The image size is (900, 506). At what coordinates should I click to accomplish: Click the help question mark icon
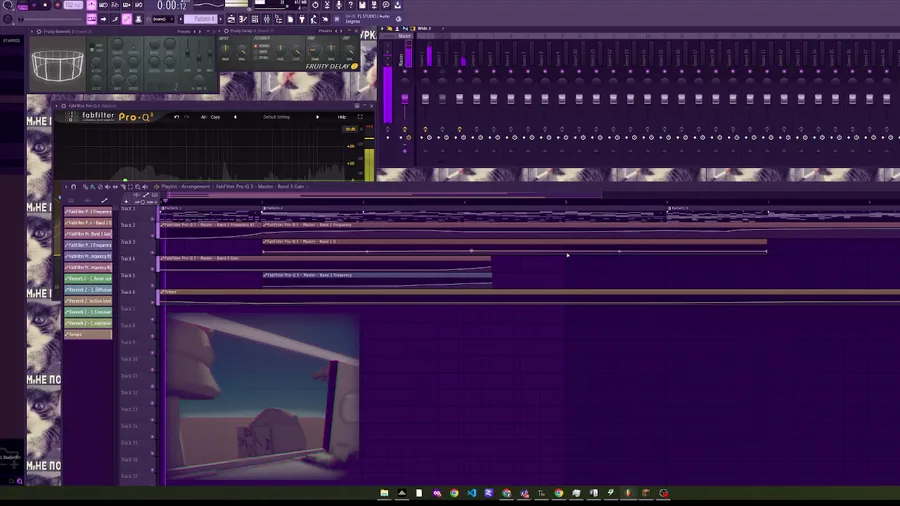pyautogui.click(x=351, y=5)
